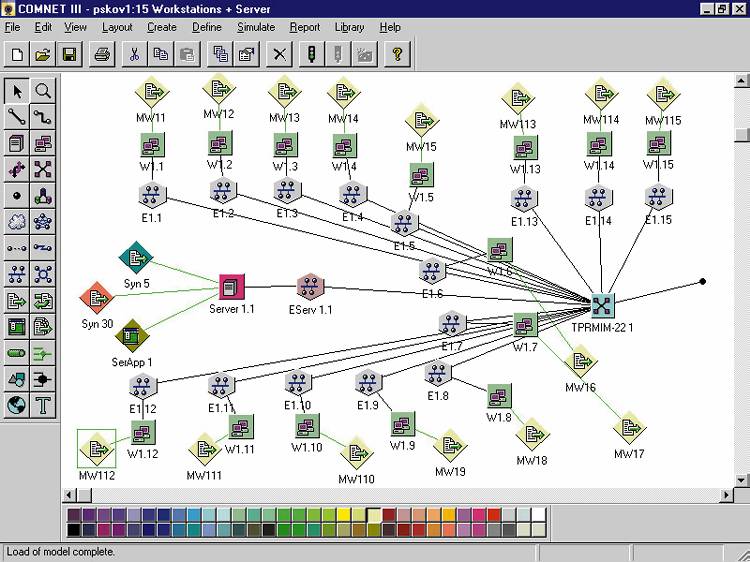750x562 pixels.
Task: Click the E1.5 label text
Action: click(x=405, y=246)
